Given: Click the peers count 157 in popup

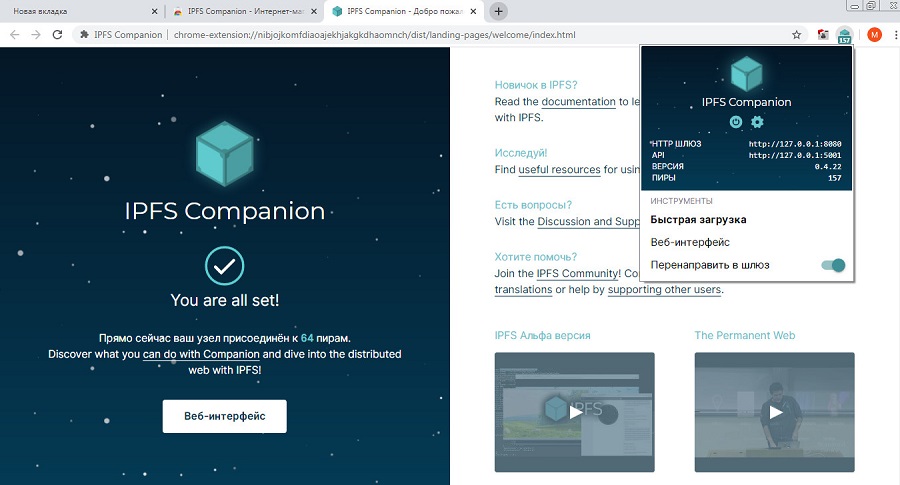Looking at the screenshot, I should [835, 178].
